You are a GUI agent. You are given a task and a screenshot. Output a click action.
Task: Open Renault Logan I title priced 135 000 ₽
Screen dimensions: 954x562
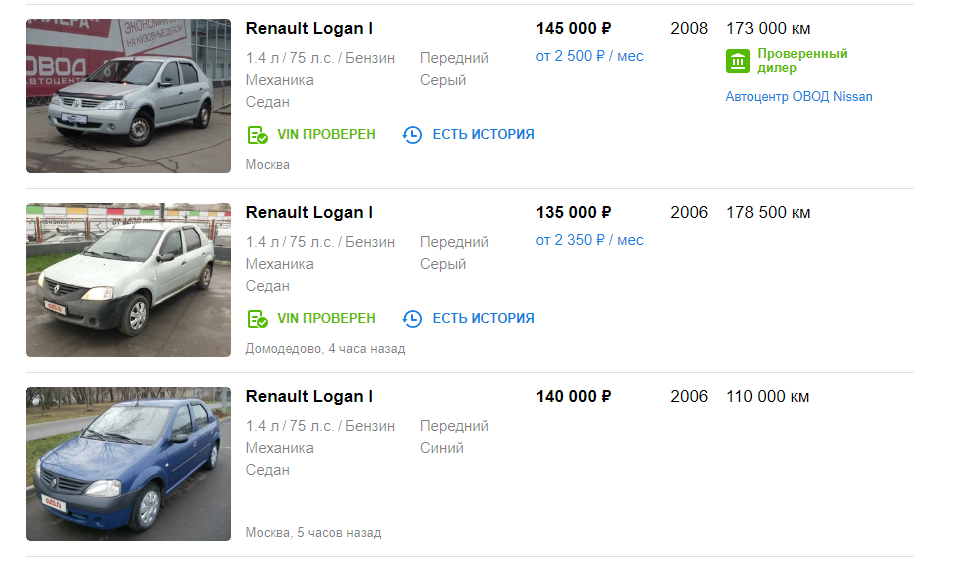pos(309,212)
